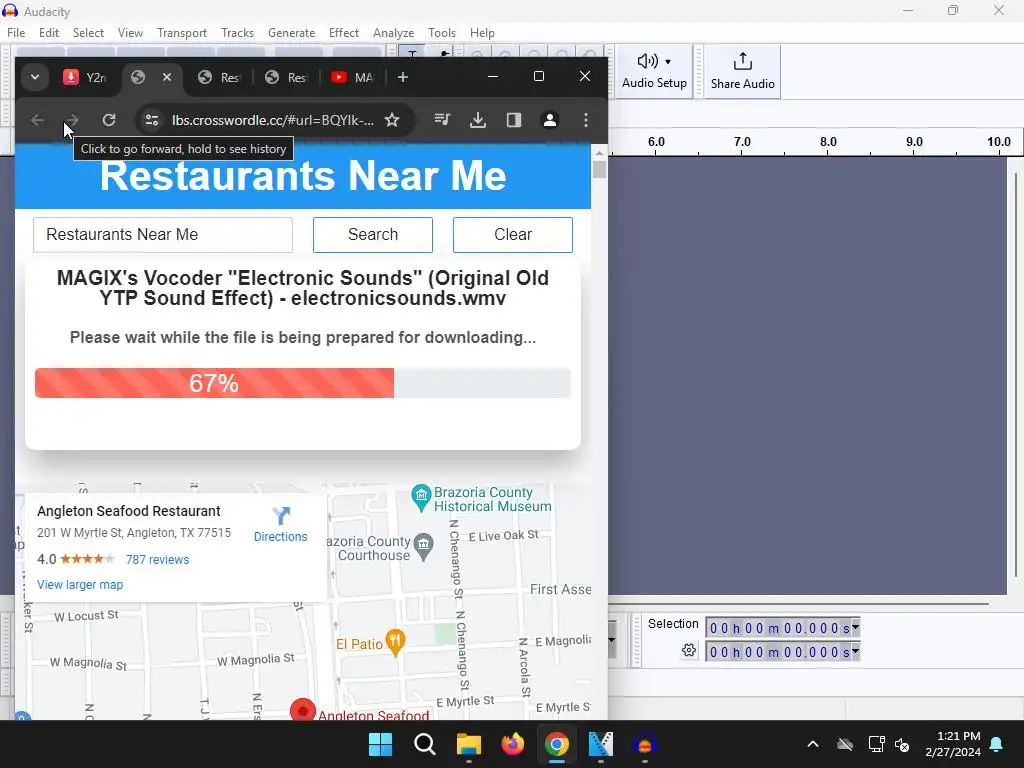The image size is (1024, 768).
Task: Switch to the YouTube MAGIX tab
Action: 353,77
